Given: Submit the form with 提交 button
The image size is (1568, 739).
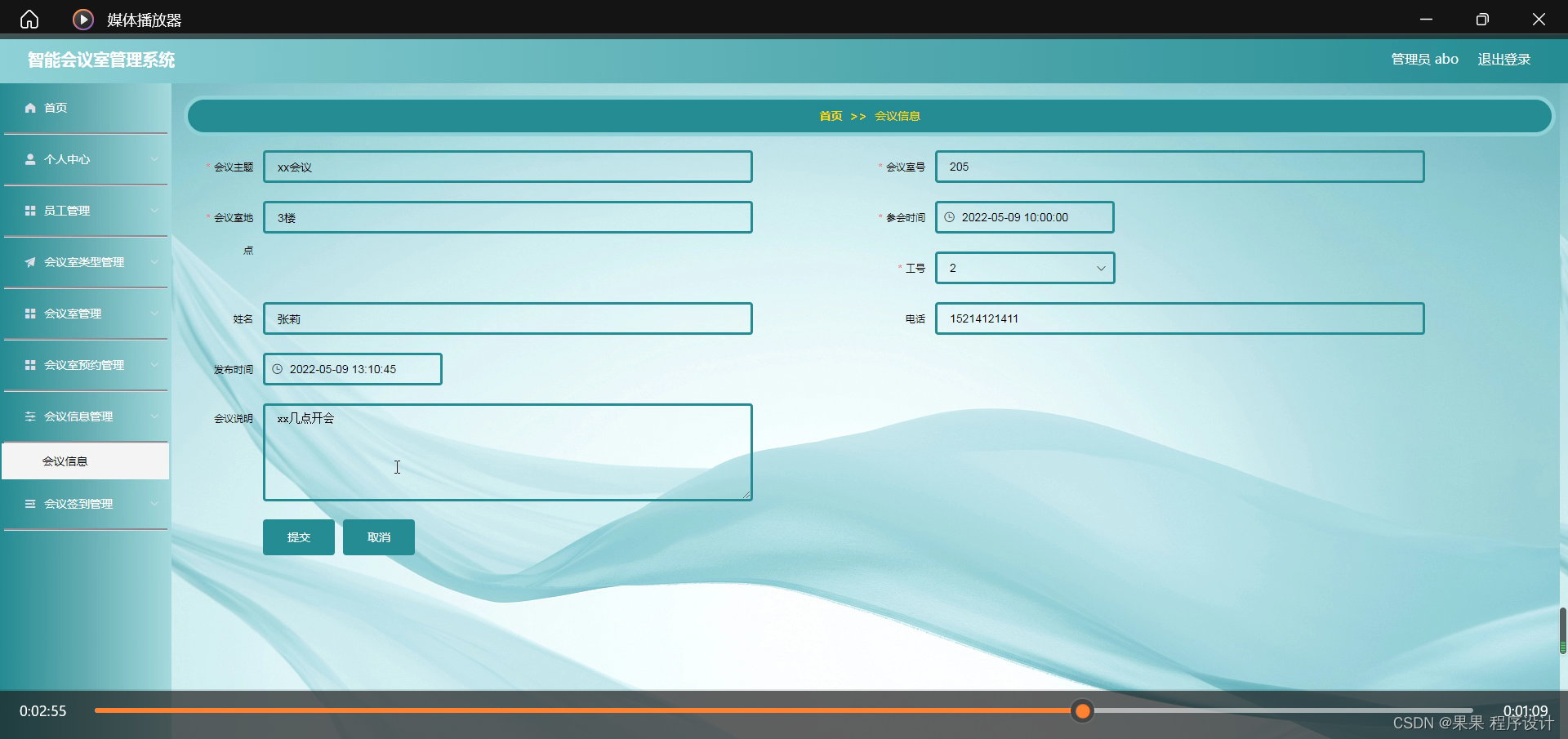Looking at the screenshot, I should click(299, 537).
